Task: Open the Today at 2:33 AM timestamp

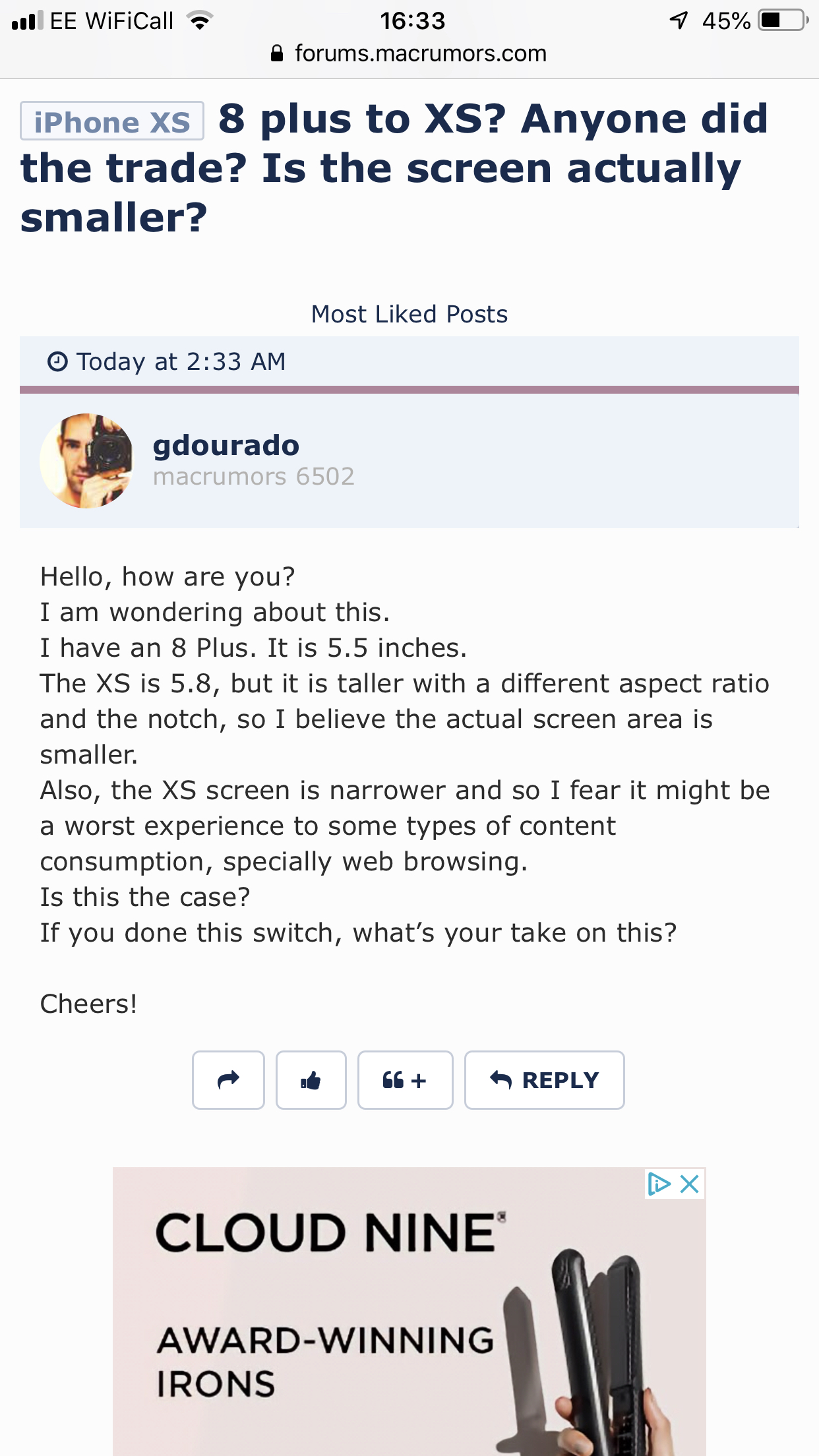Action: click(x=181, y=362)
